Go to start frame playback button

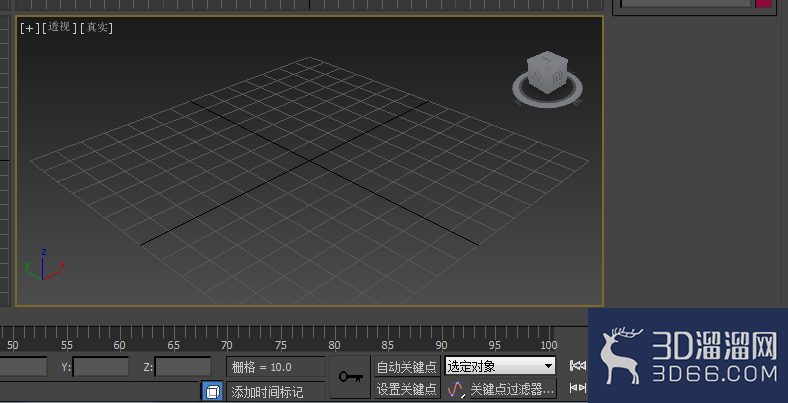578,366
